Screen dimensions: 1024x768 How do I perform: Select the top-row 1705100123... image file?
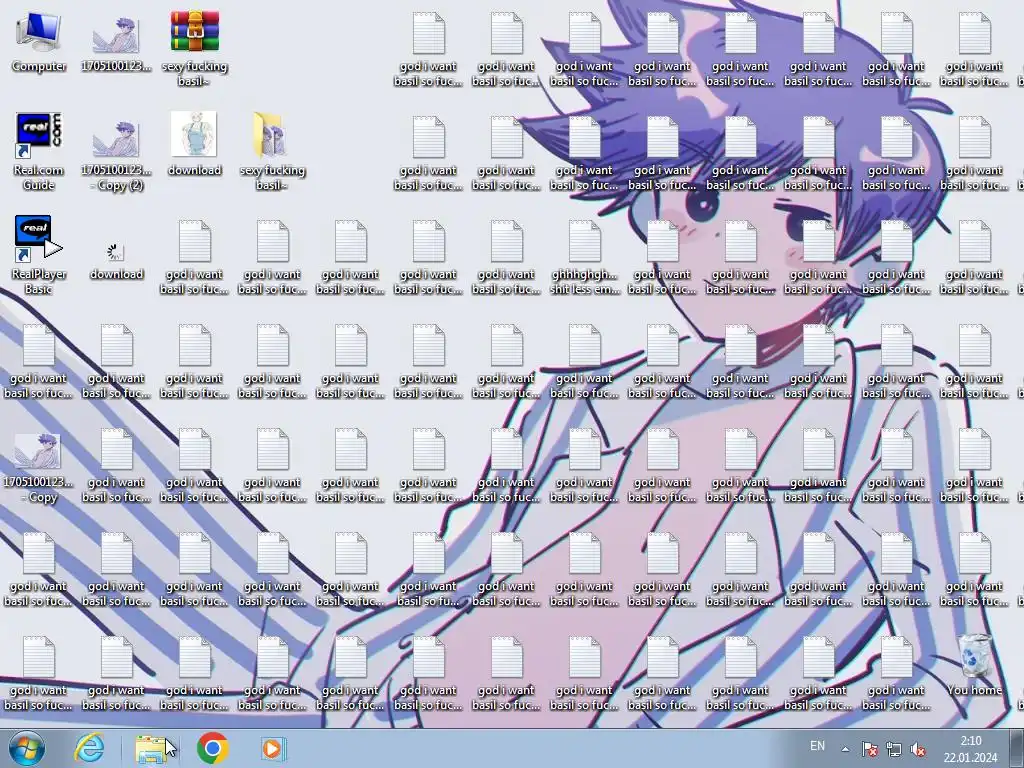116,42
